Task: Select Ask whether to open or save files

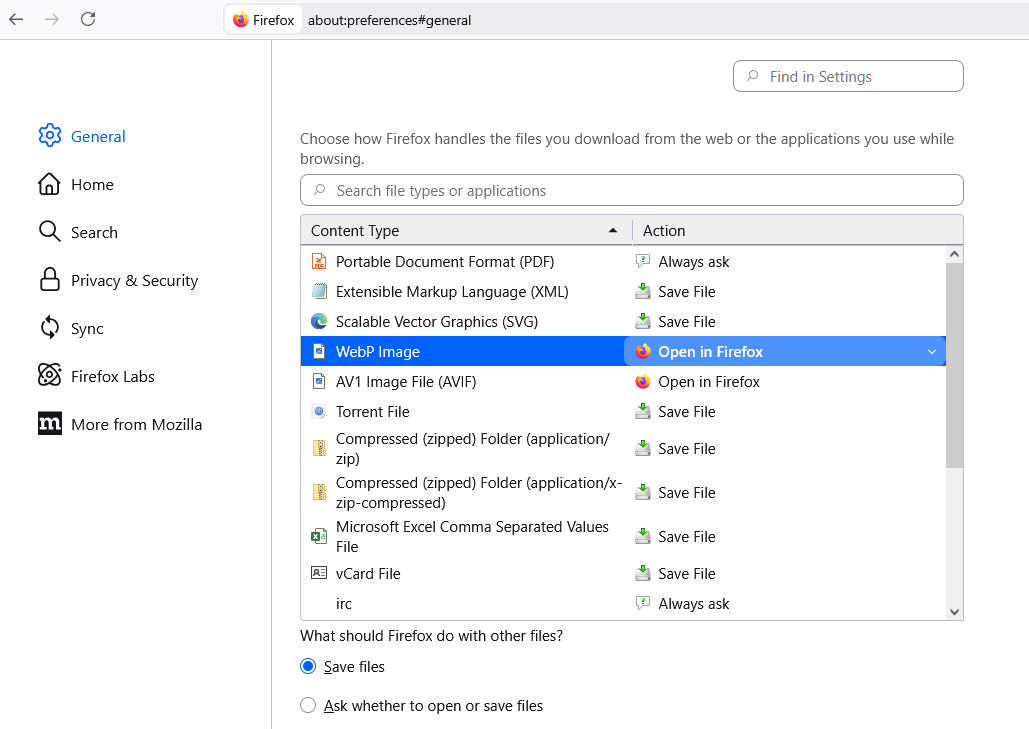Action: [x=308, y=705]
